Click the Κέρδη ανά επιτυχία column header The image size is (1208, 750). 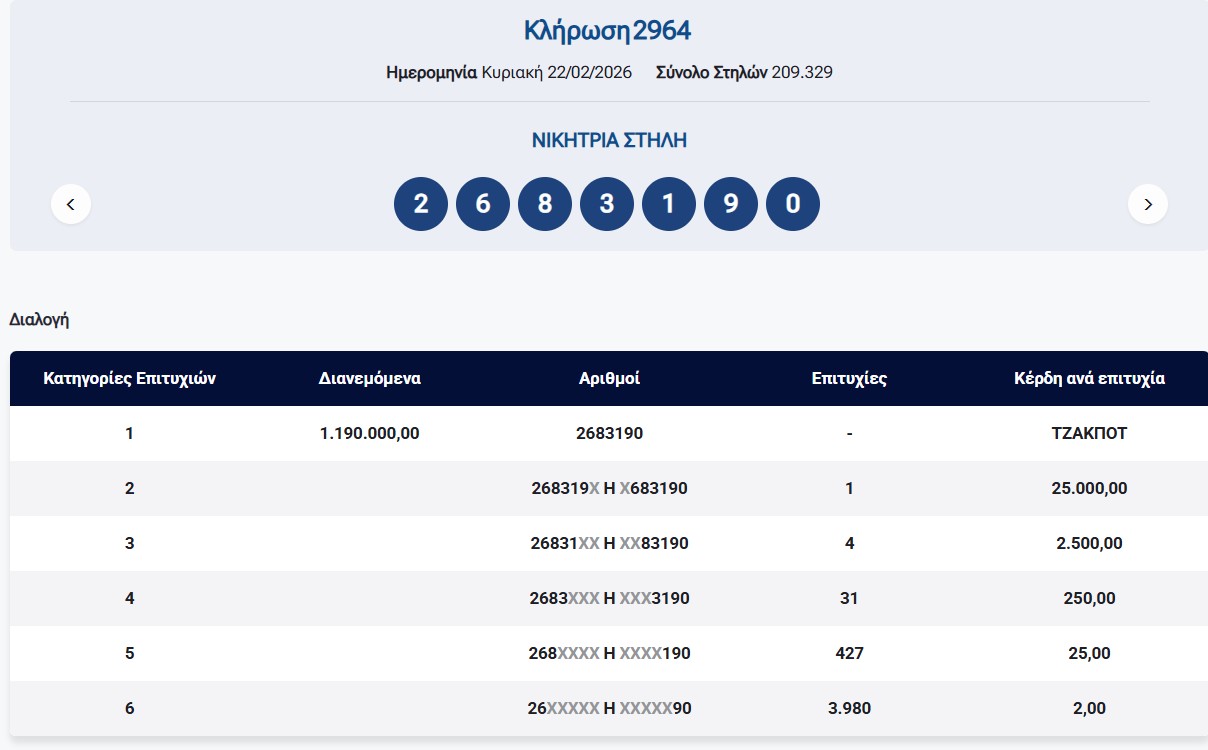[1089, 379]
